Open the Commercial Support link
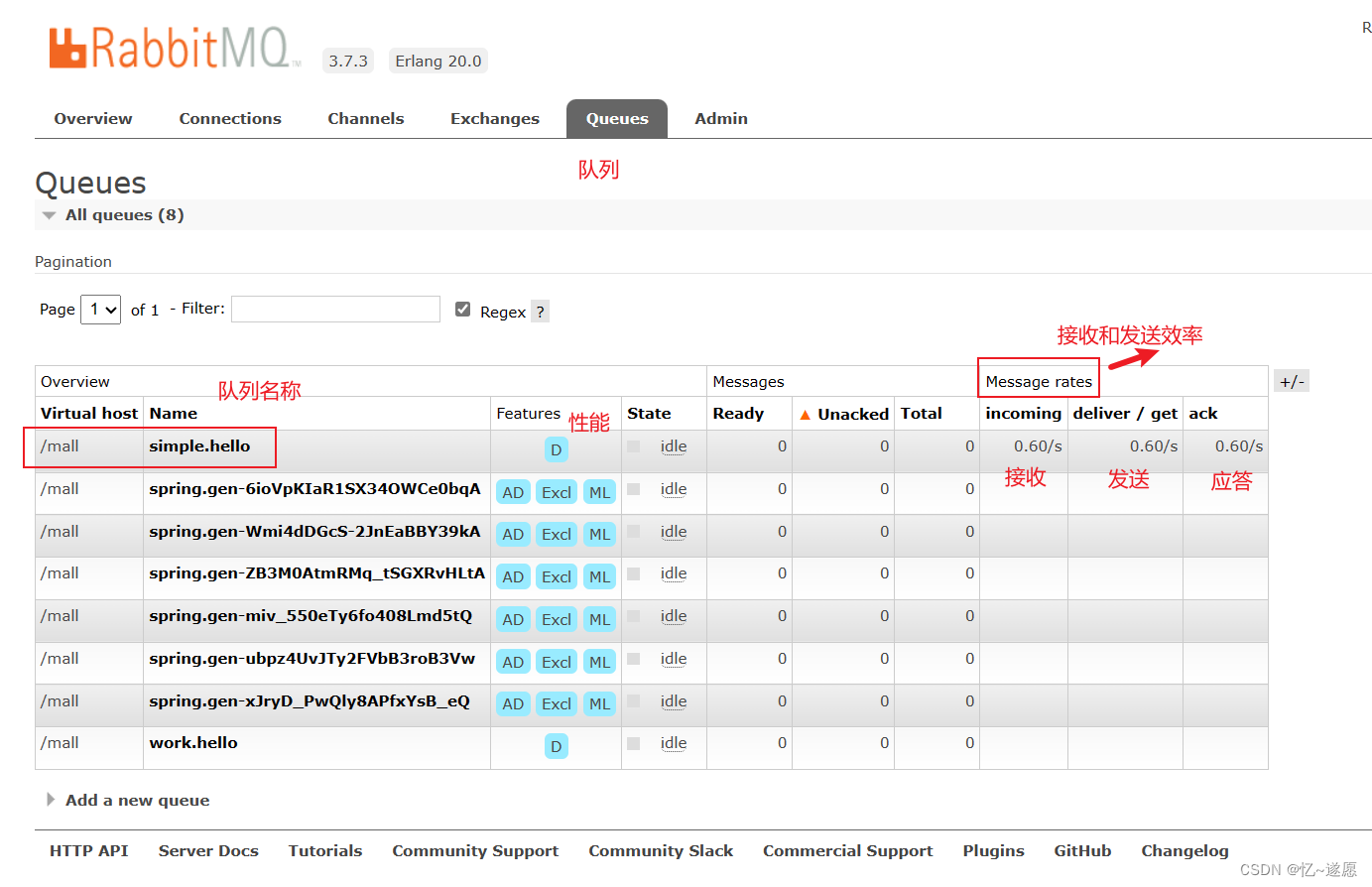This screenshot has width=1372, height=887. tap(848, 851)
